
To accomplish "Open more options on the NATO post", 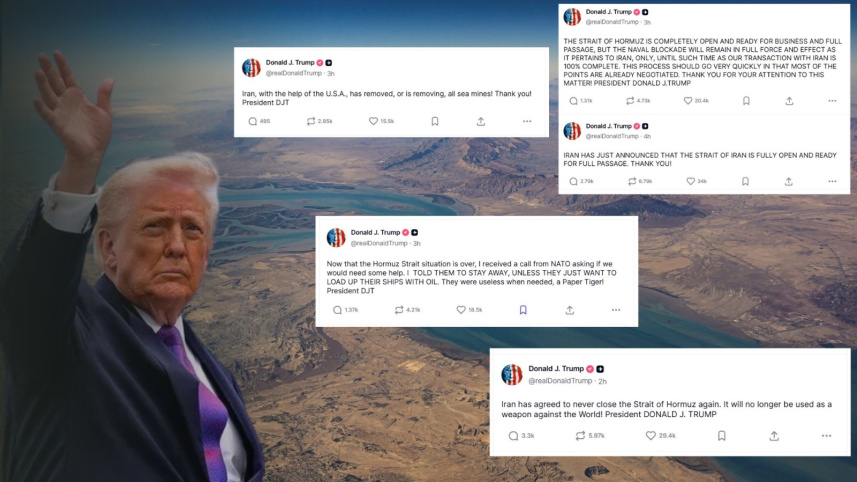I will 616,310.
